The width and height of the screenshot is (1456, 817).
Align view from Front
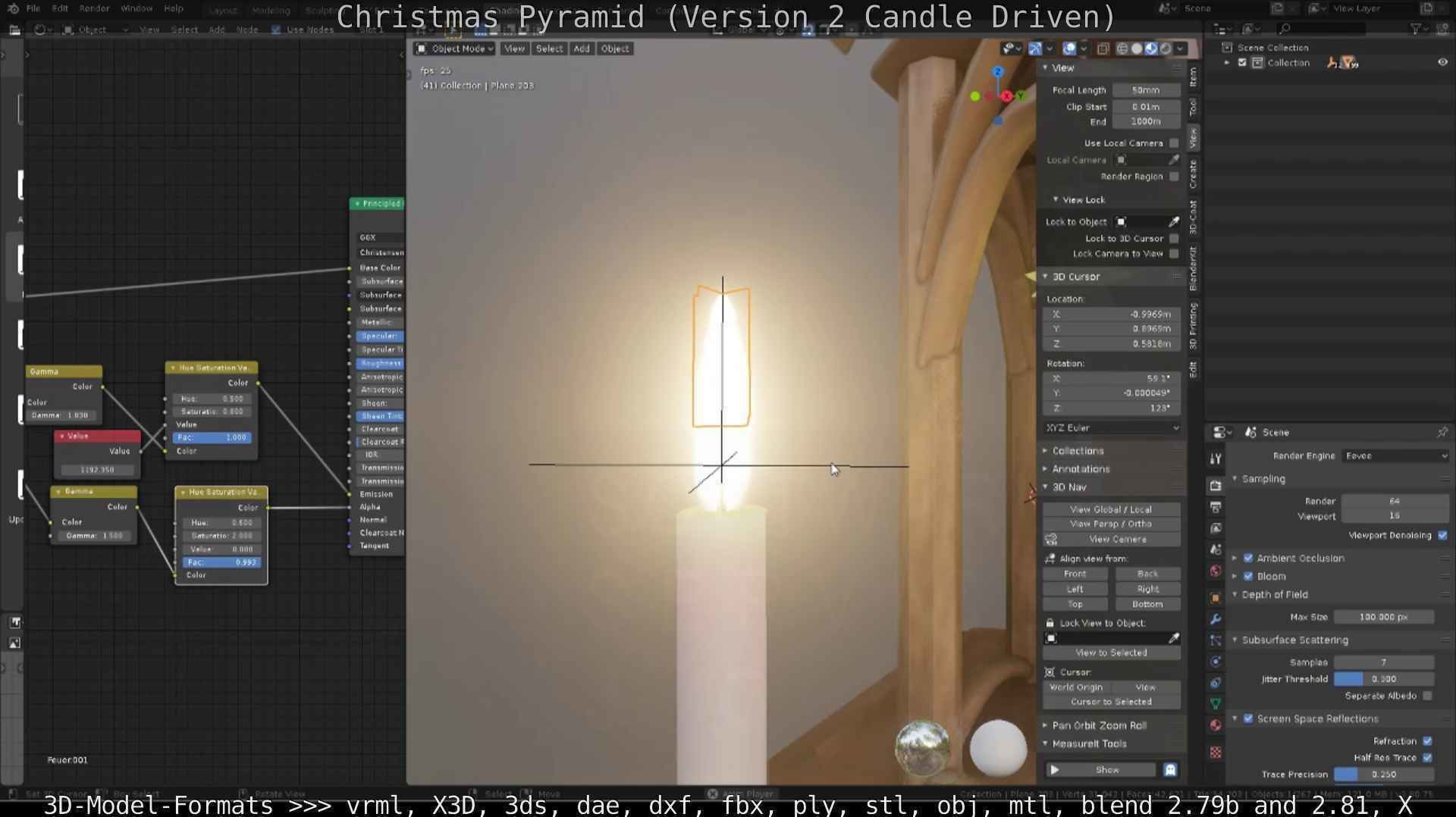tap(1075, 574)
